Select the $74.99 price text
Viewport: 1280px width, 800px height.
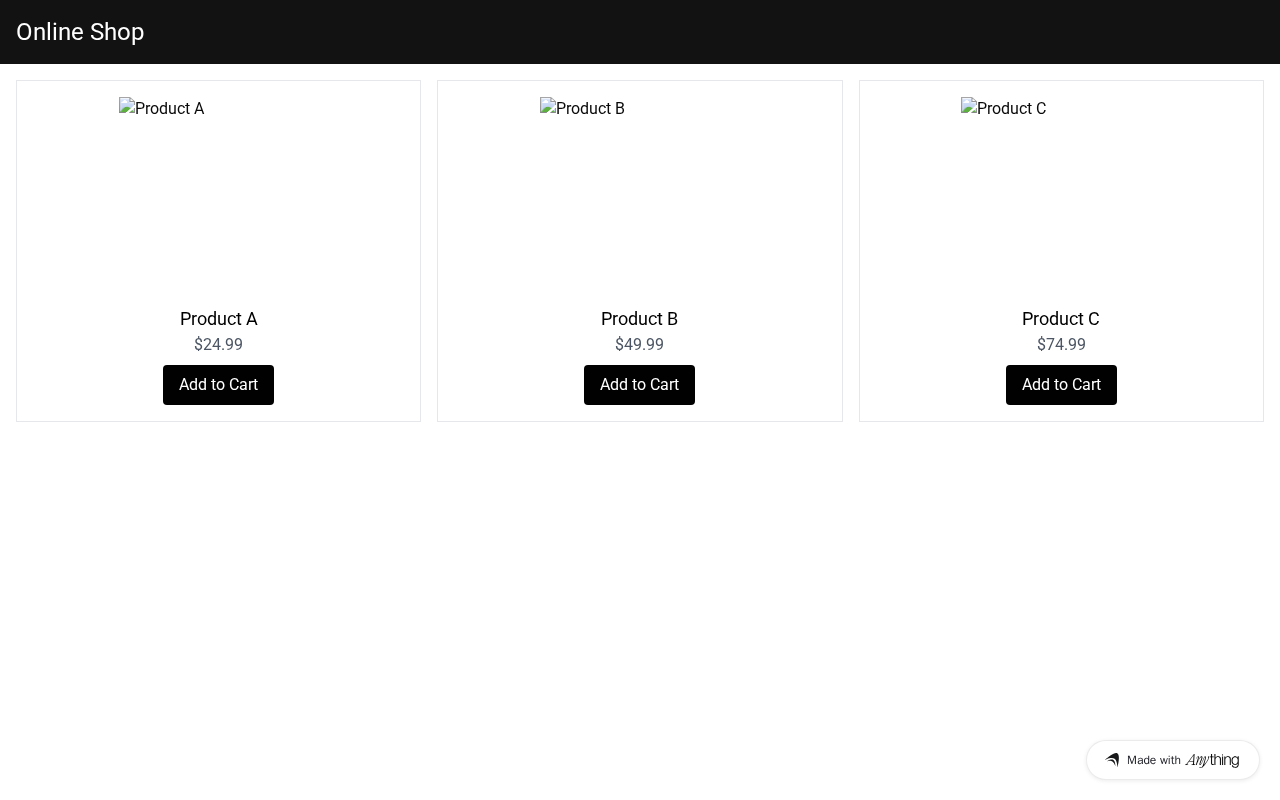[x=1061, y=345]
